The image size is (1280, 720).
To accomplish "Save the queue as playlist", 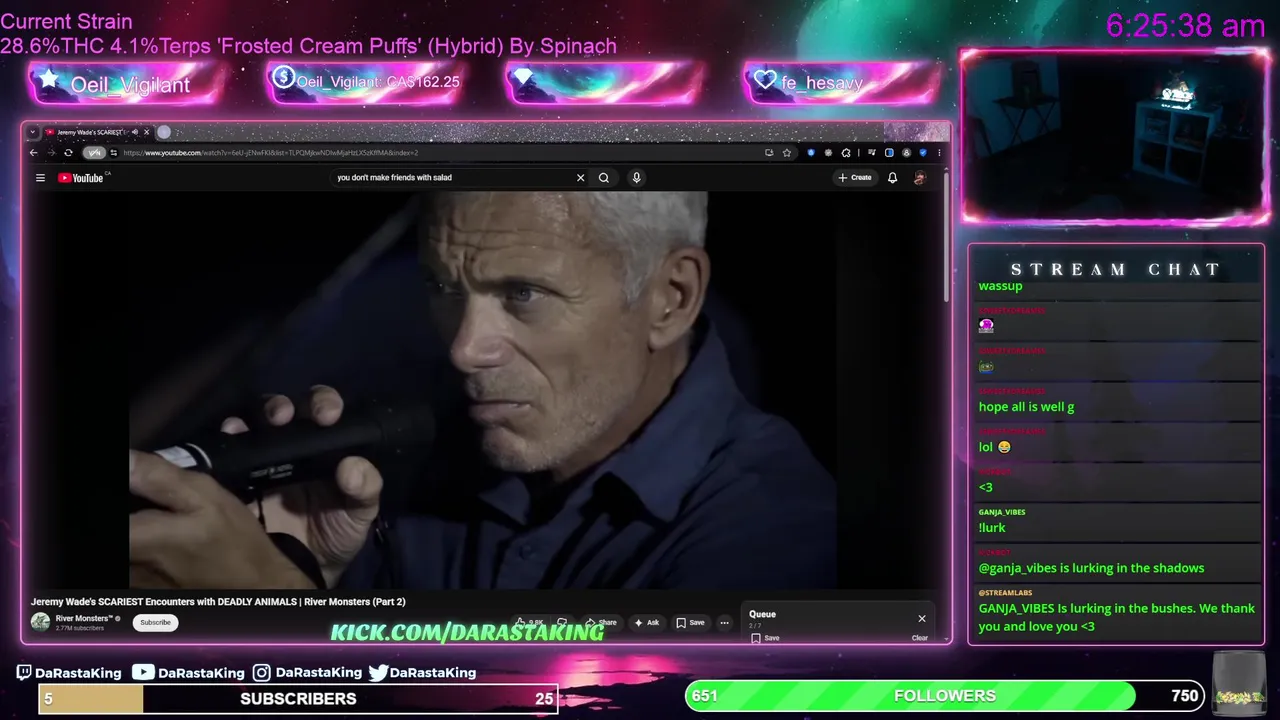I will coord(765,637).
